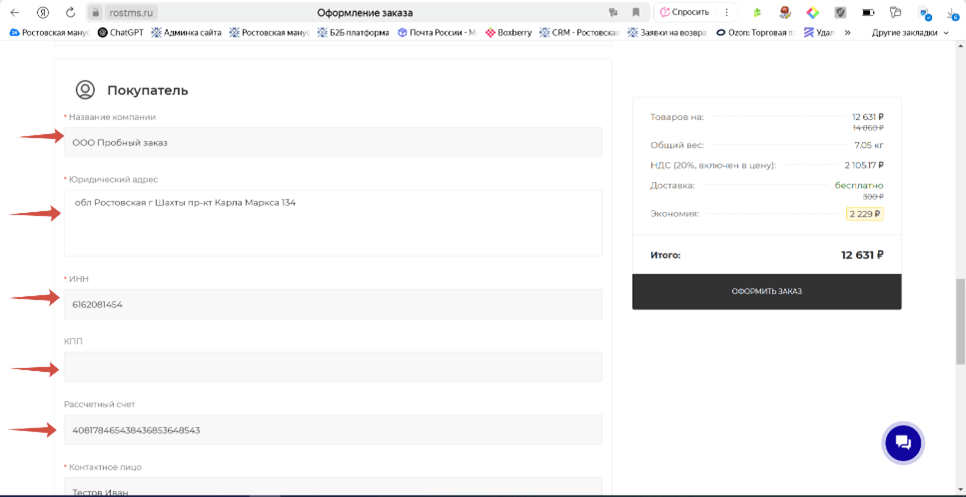Open the chat support bubble icon
Screen dimensions: 966x497
pyautogui.click(x=903, y=443)
